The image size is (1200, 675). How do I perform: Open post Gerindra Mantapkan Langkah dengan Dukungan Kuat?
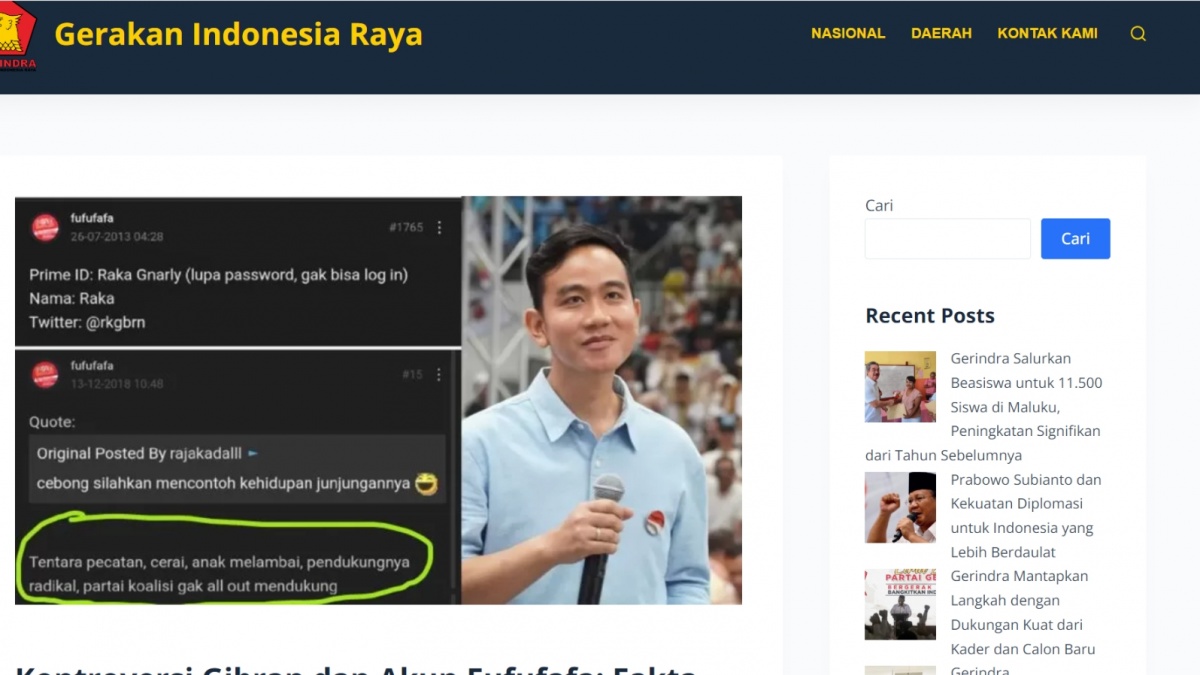coord(1023,613)
